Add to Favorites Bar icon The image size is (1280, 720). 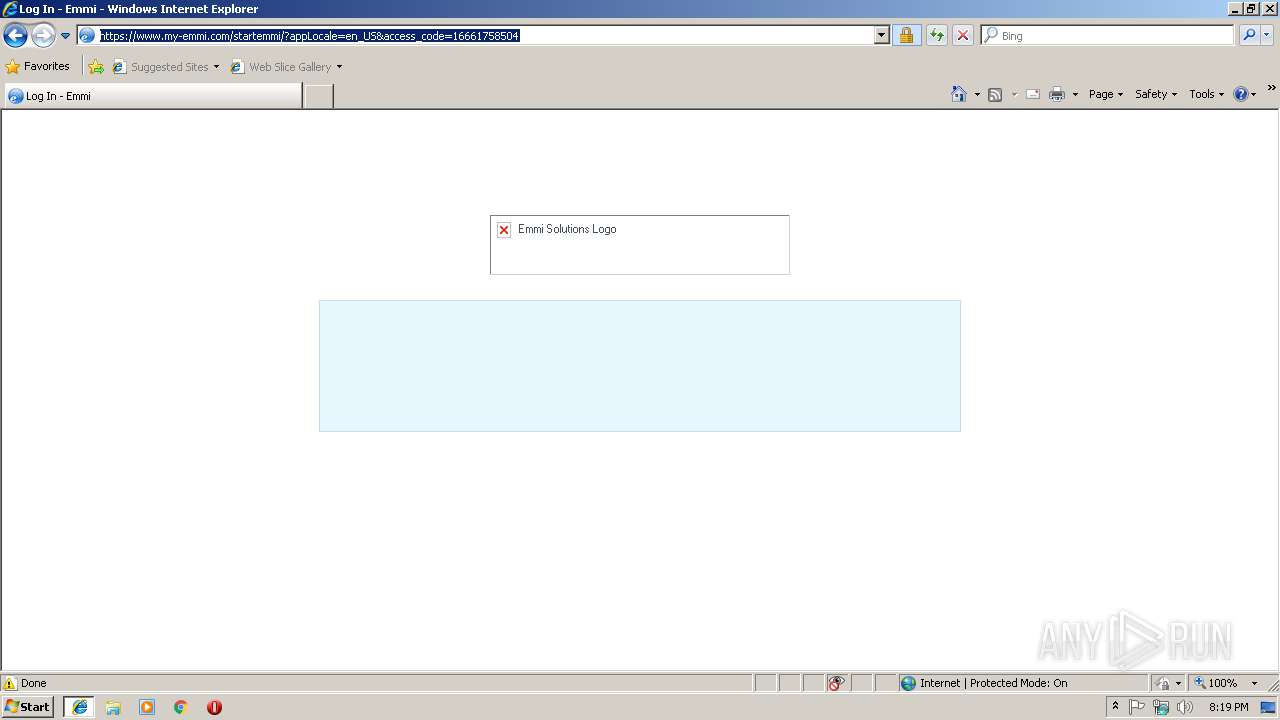[x=96, y=67]
